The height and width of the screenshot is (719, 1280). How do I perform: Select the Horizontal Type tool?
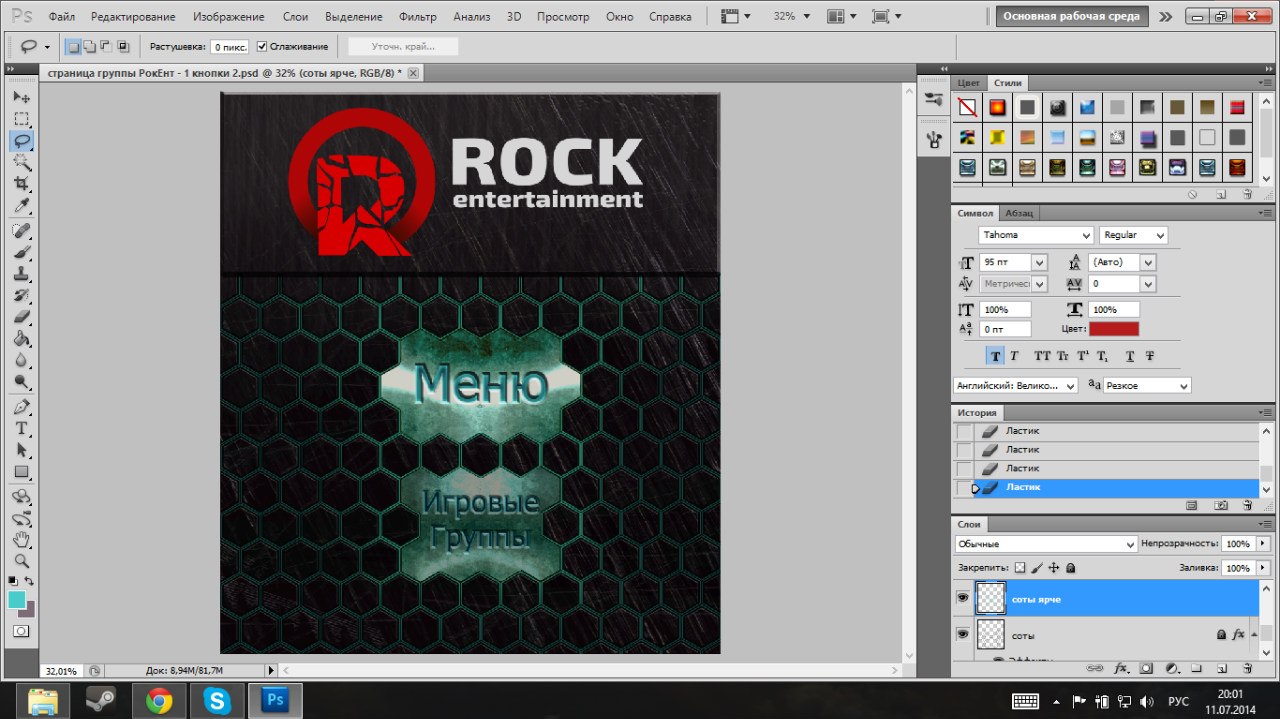coord(21,428)
